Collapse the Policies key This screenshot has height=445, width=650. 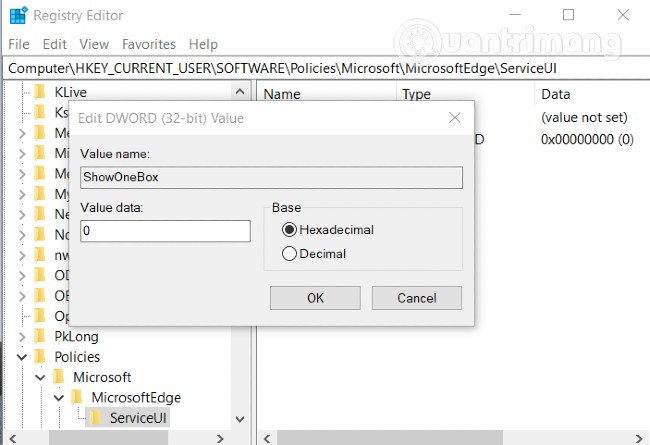22,357
